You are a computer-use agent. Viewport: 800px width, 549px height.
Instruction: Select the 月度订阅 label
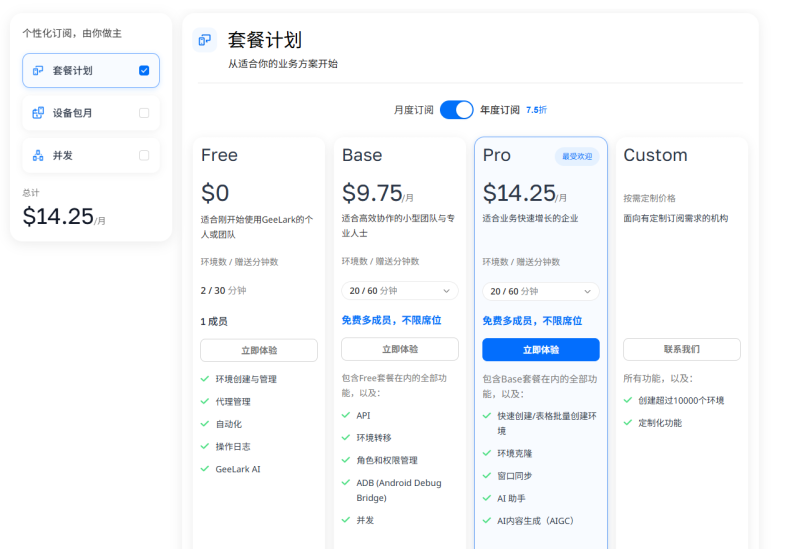(x=413, y=110)
